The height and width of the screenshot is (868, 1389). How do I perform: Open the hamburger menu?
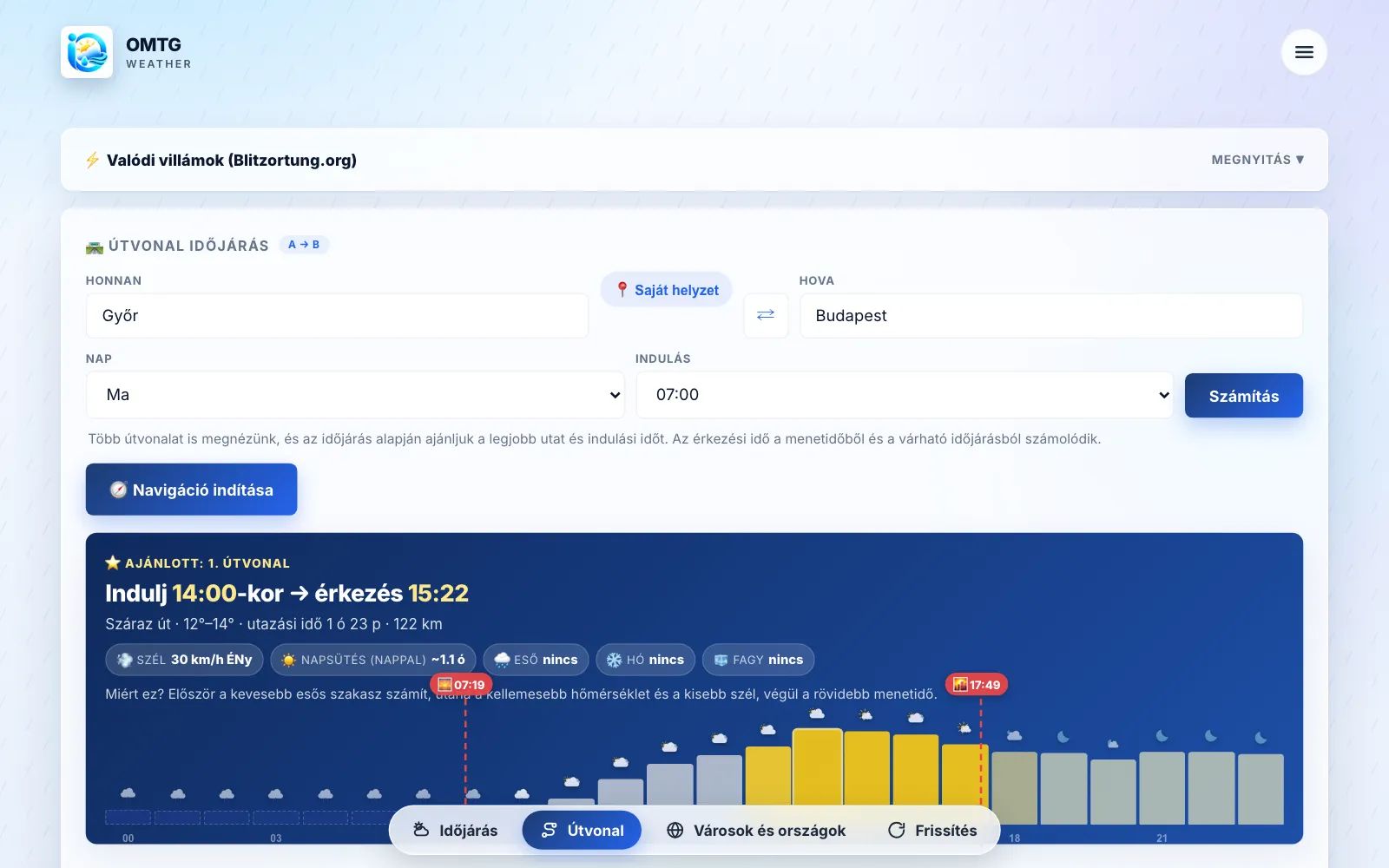pos(1304,52)
